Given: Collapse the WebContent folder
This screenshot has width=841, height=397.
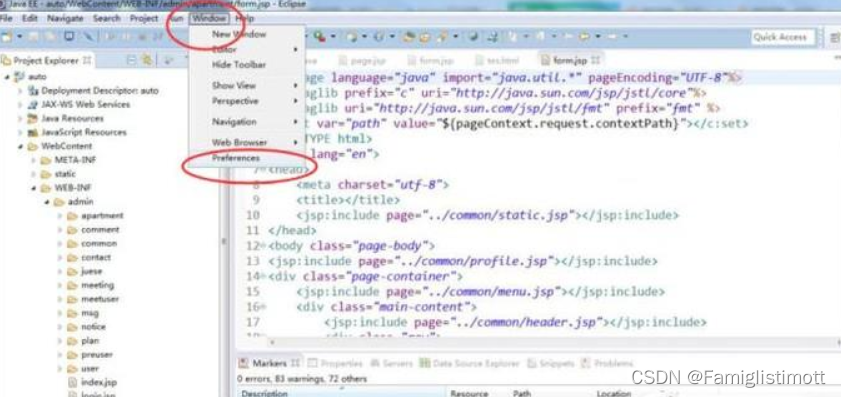Looking at the screenshot, I should click(20, 146).
